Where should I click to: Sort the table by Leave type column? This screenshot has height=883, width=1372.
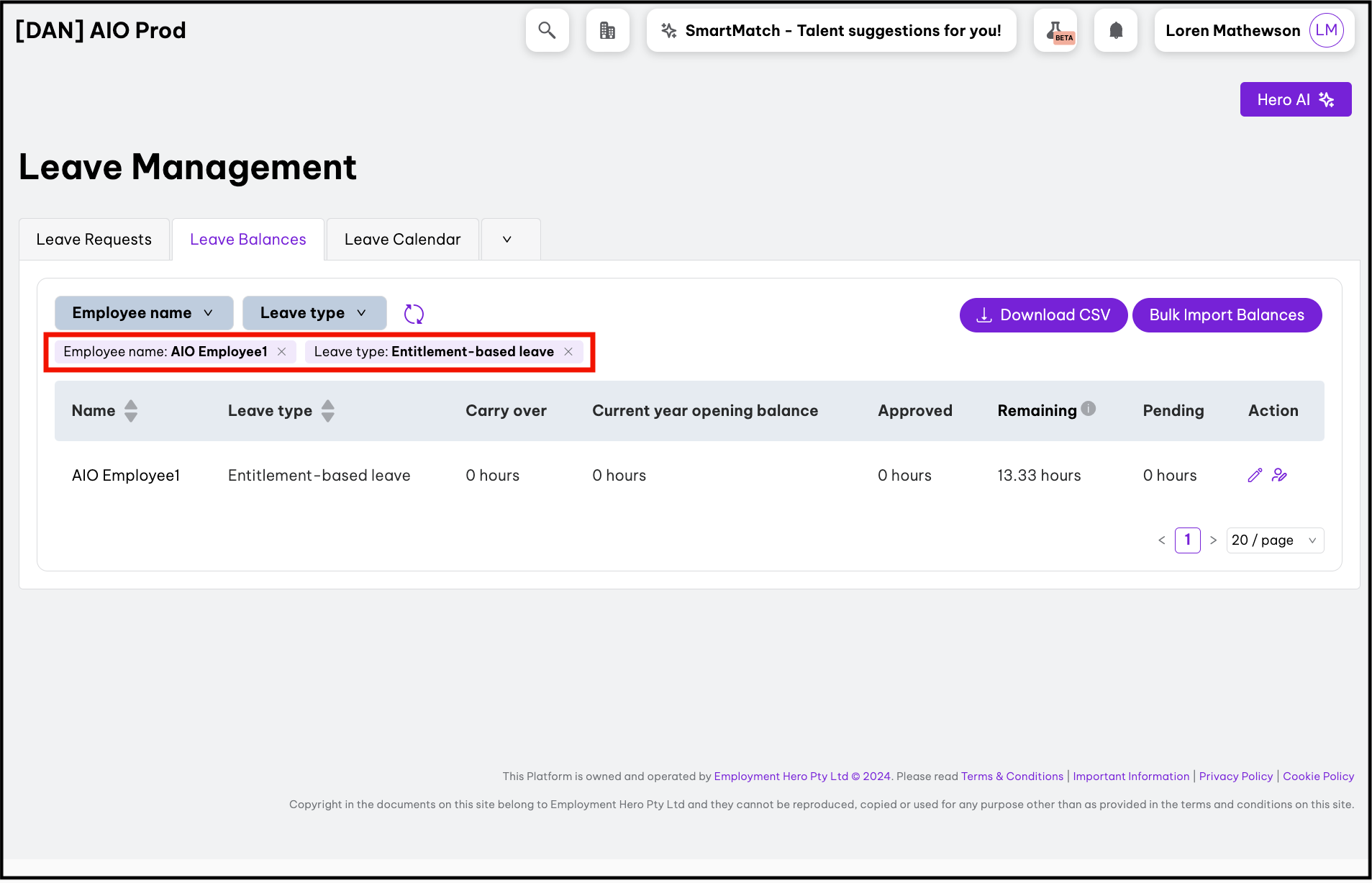point(327,411)
